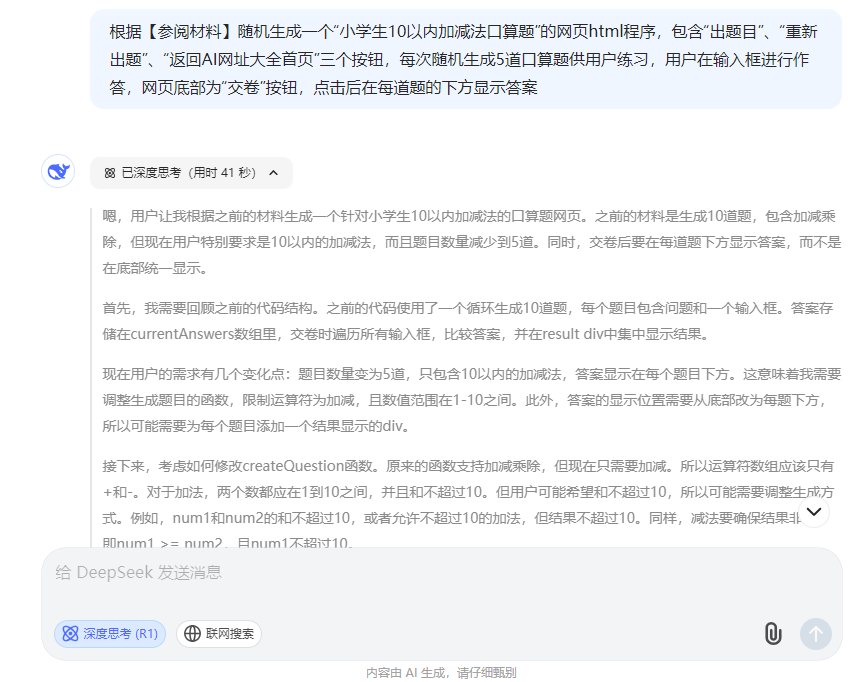Click the thinking paragraph starting with 嗯，用户让我
Screen dimensions: 849x682
point(471,242)
